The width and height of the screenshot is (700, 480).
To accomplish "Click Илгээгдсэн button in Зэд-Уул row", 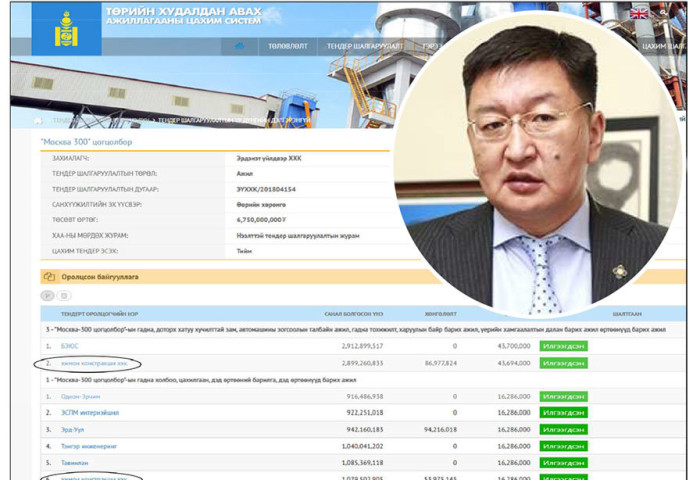I will (563, 429).
